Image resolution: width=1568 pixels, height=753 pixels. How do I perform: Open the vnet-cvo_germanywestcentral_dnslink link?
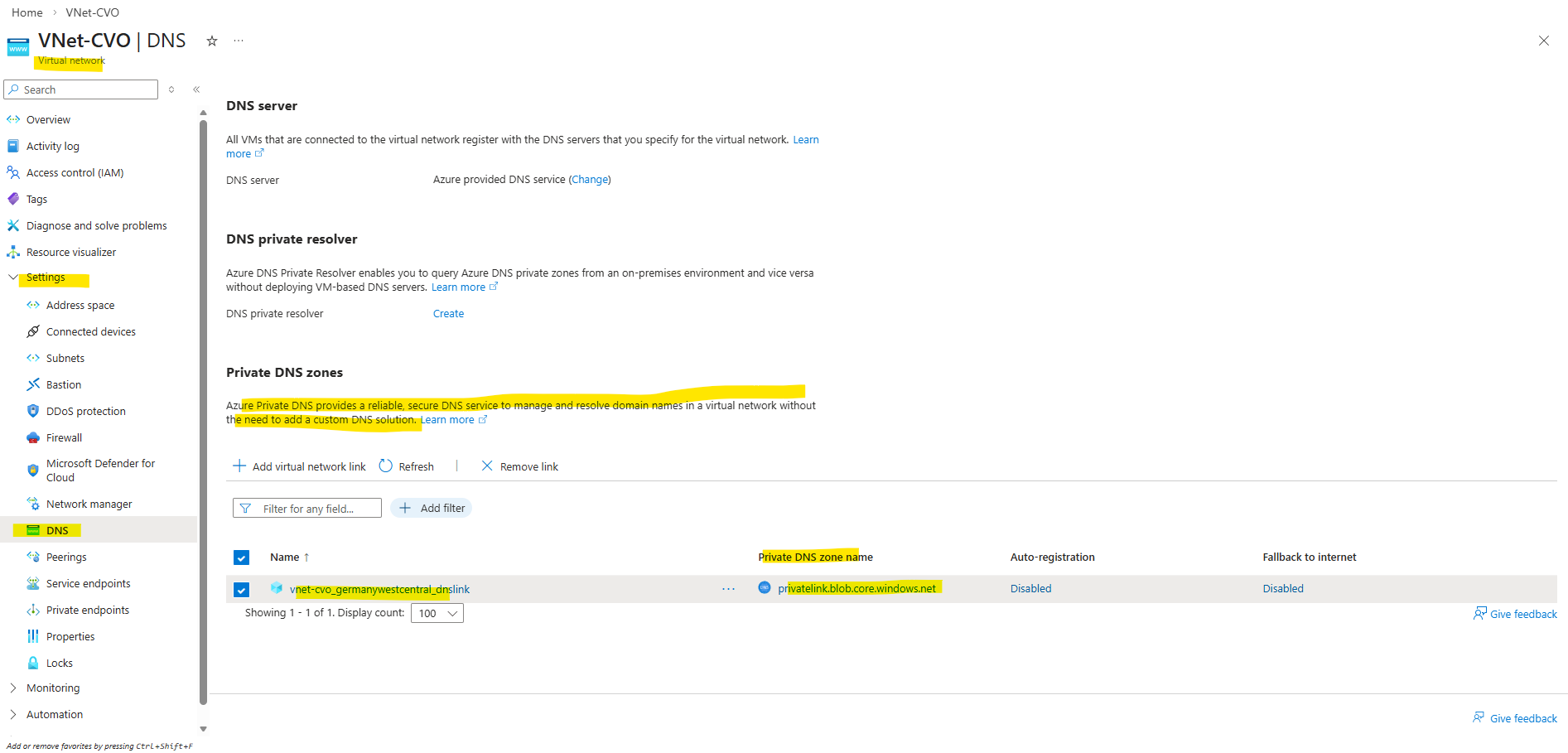click(379, 589)
